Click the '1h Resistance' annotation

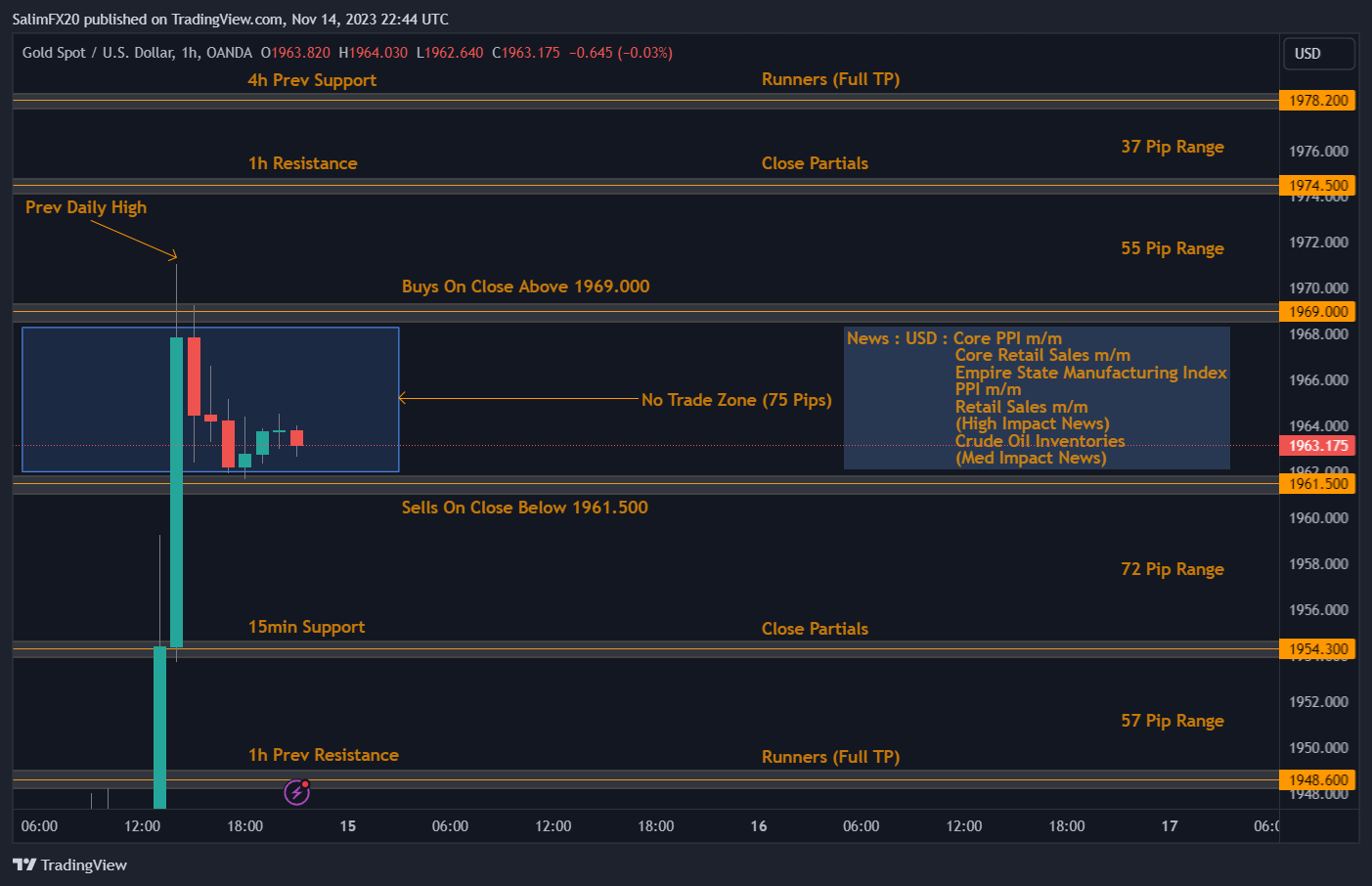pos(302,163)
